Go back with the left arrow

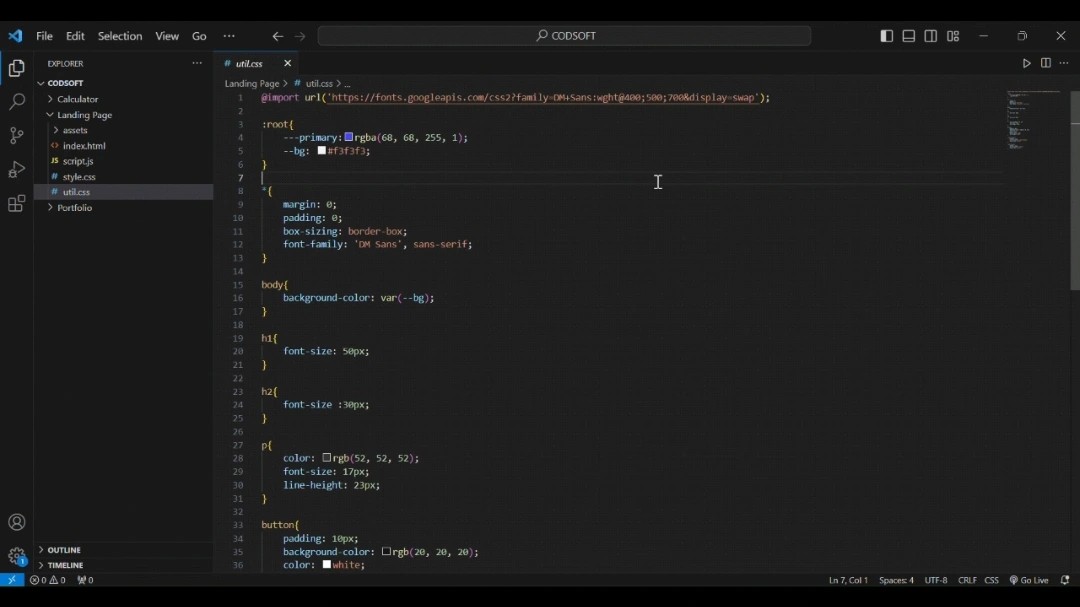pyautogui.click(x=278, y=37)
